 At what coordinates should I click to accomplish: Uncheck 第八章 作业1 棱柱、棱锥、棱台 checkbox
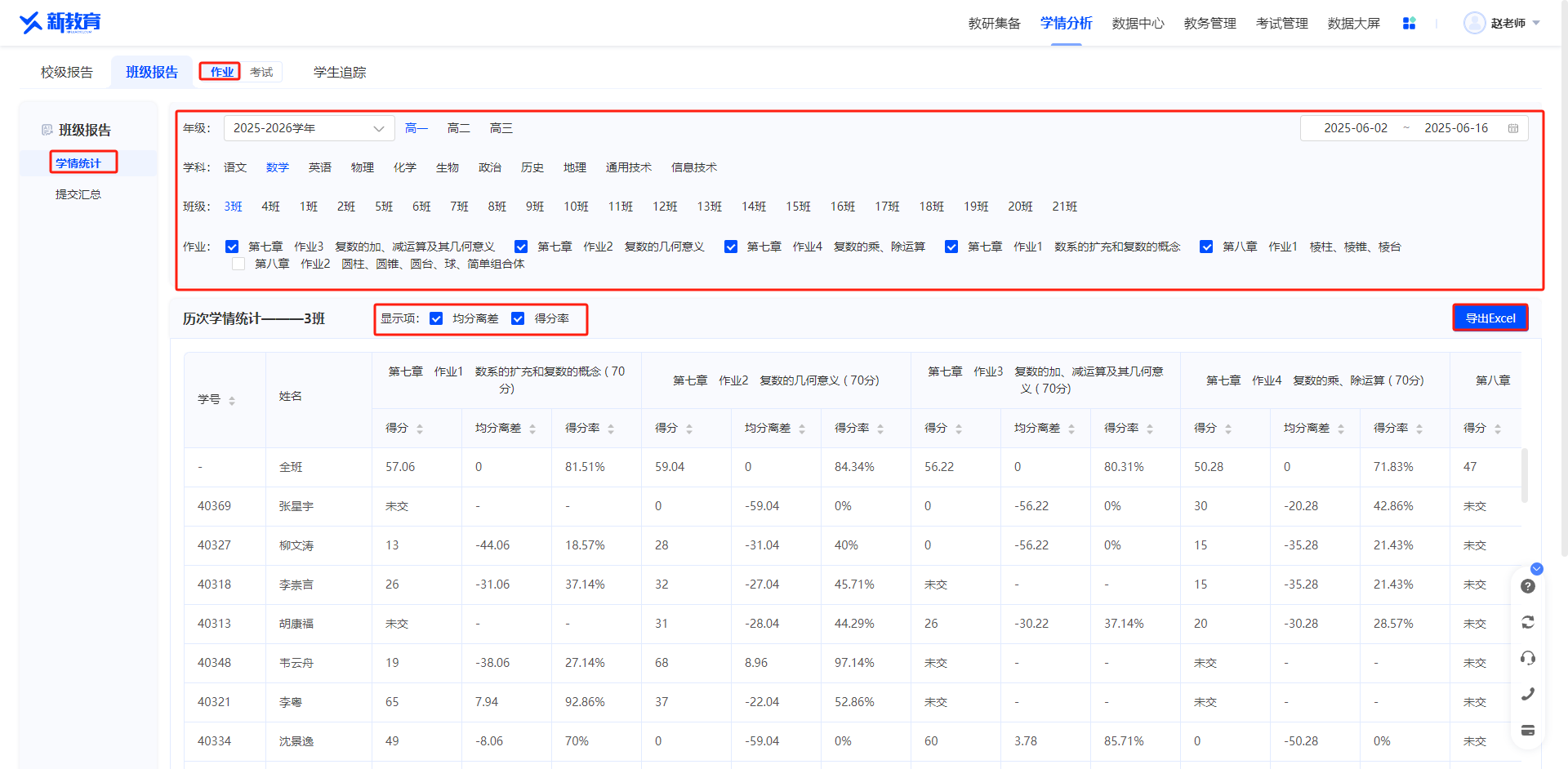(x=1206, y=247)
